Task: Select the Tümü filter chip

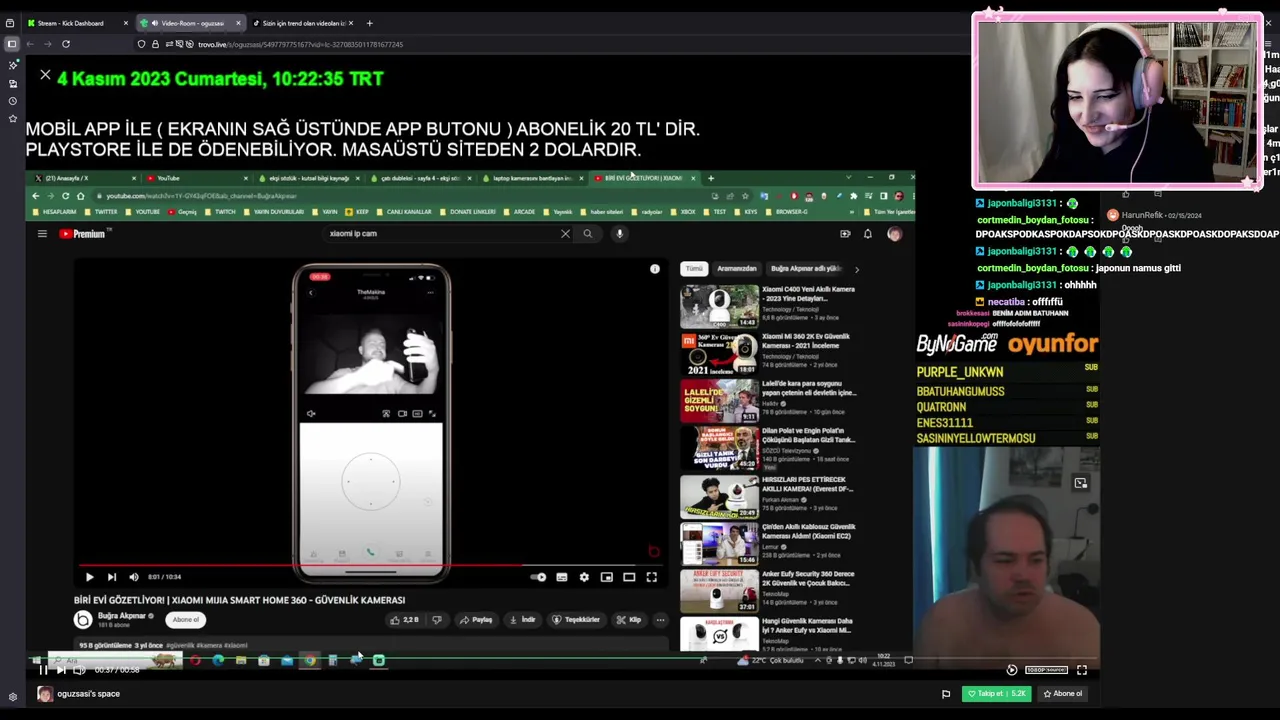Action: click(694, 269)
